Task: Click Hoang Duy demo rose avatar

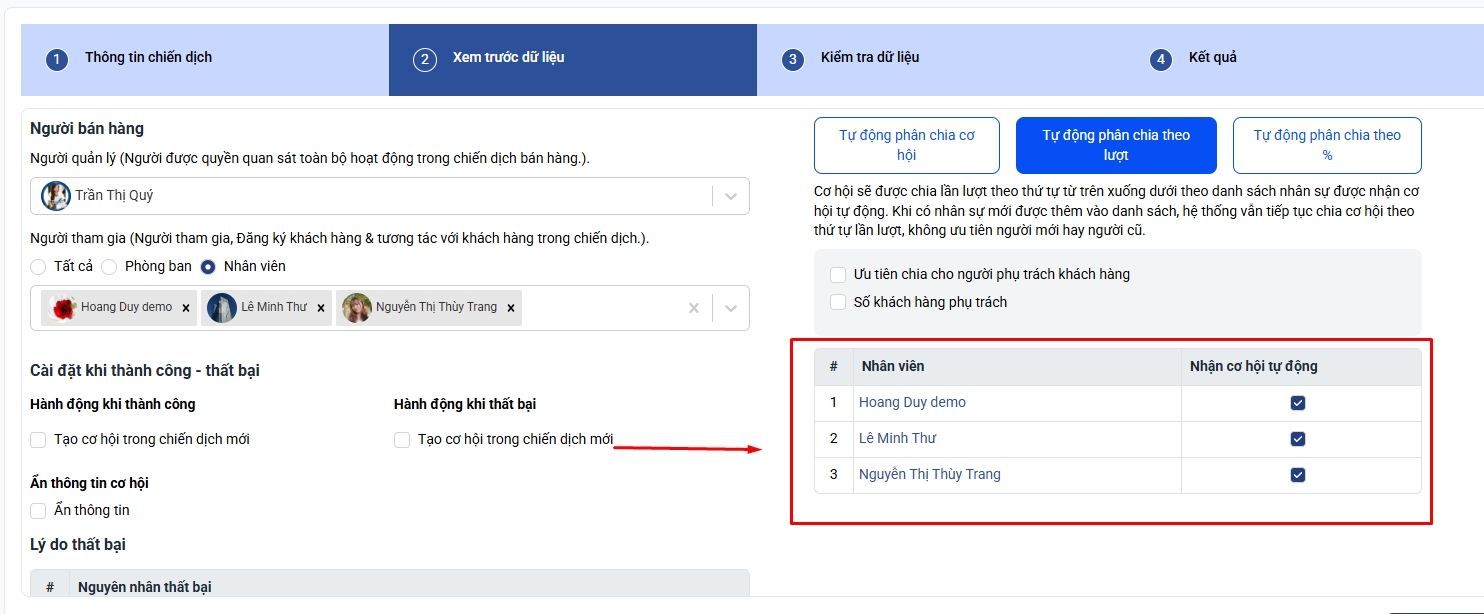Action: [x=64, y=308]
